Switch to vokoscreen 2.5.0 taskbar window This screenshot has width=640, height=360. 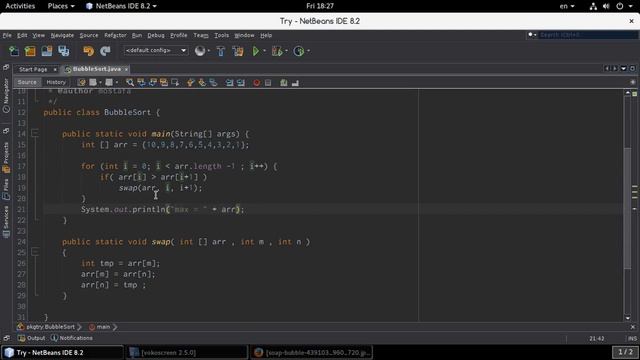(x=187, y=352)
